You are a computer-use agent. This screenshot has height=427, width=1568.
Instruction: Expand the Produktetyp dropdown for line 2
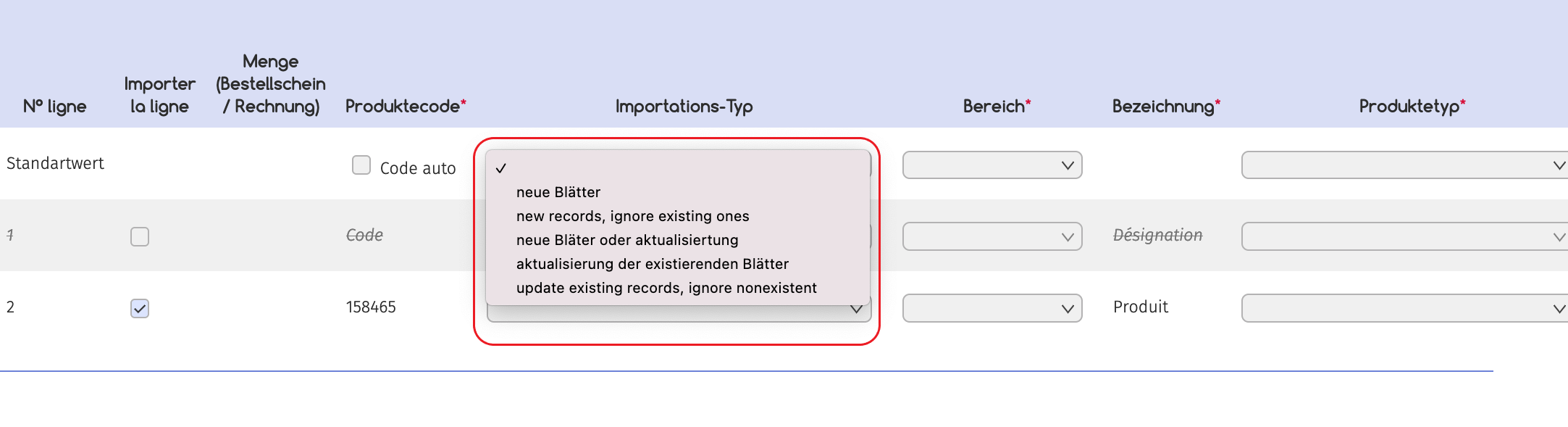tap(1404, 308)
